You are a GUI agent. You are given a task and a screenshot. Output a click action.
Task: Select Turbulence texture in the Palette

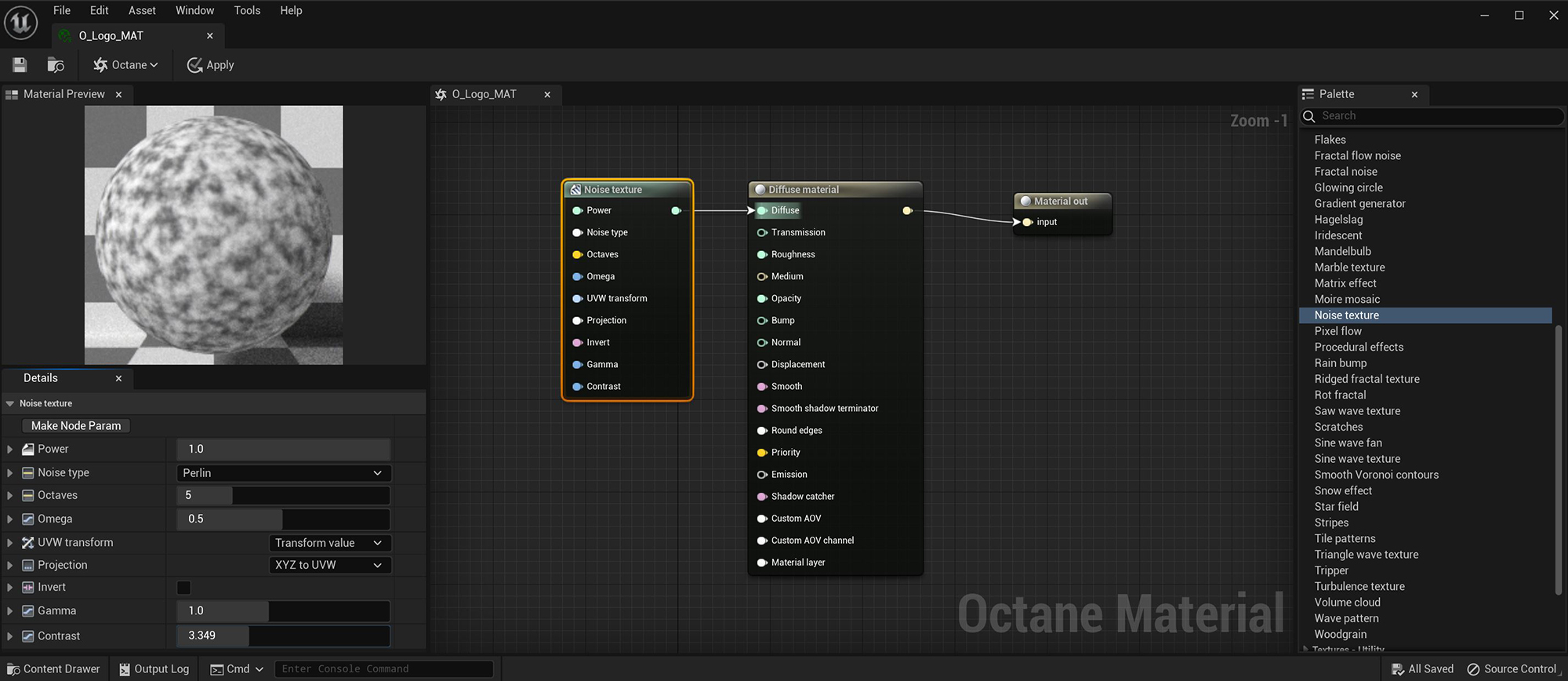[1359, 587]
